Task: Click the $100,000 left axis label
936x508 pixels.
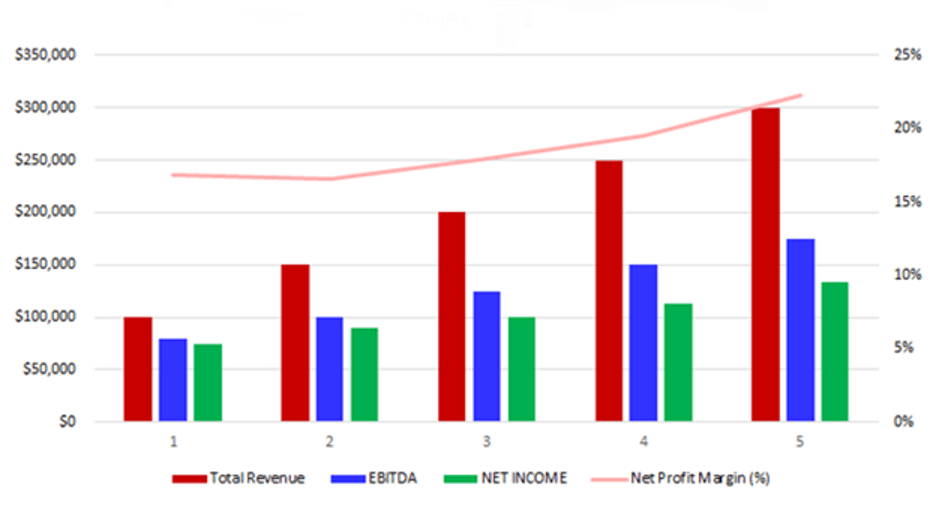Action: pos(46,317)
